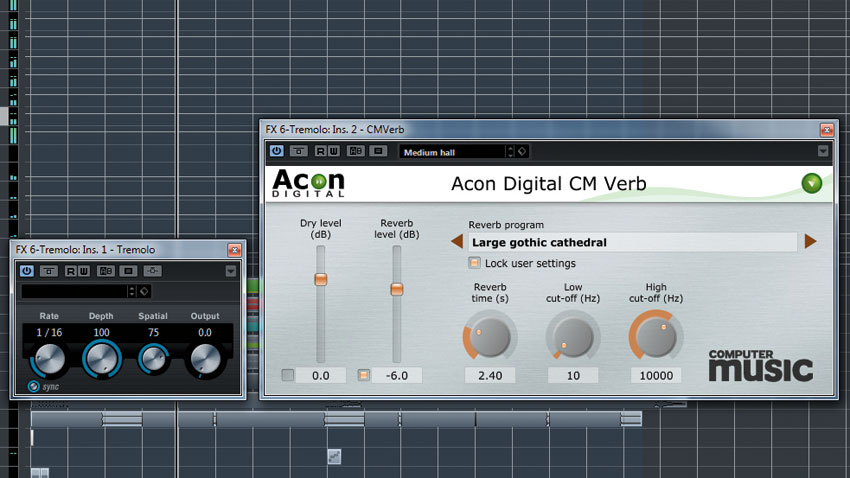Screen dimensions: 850x478
Task: Enable Write automation in CMVerb window
Action: tap(333, 151)
